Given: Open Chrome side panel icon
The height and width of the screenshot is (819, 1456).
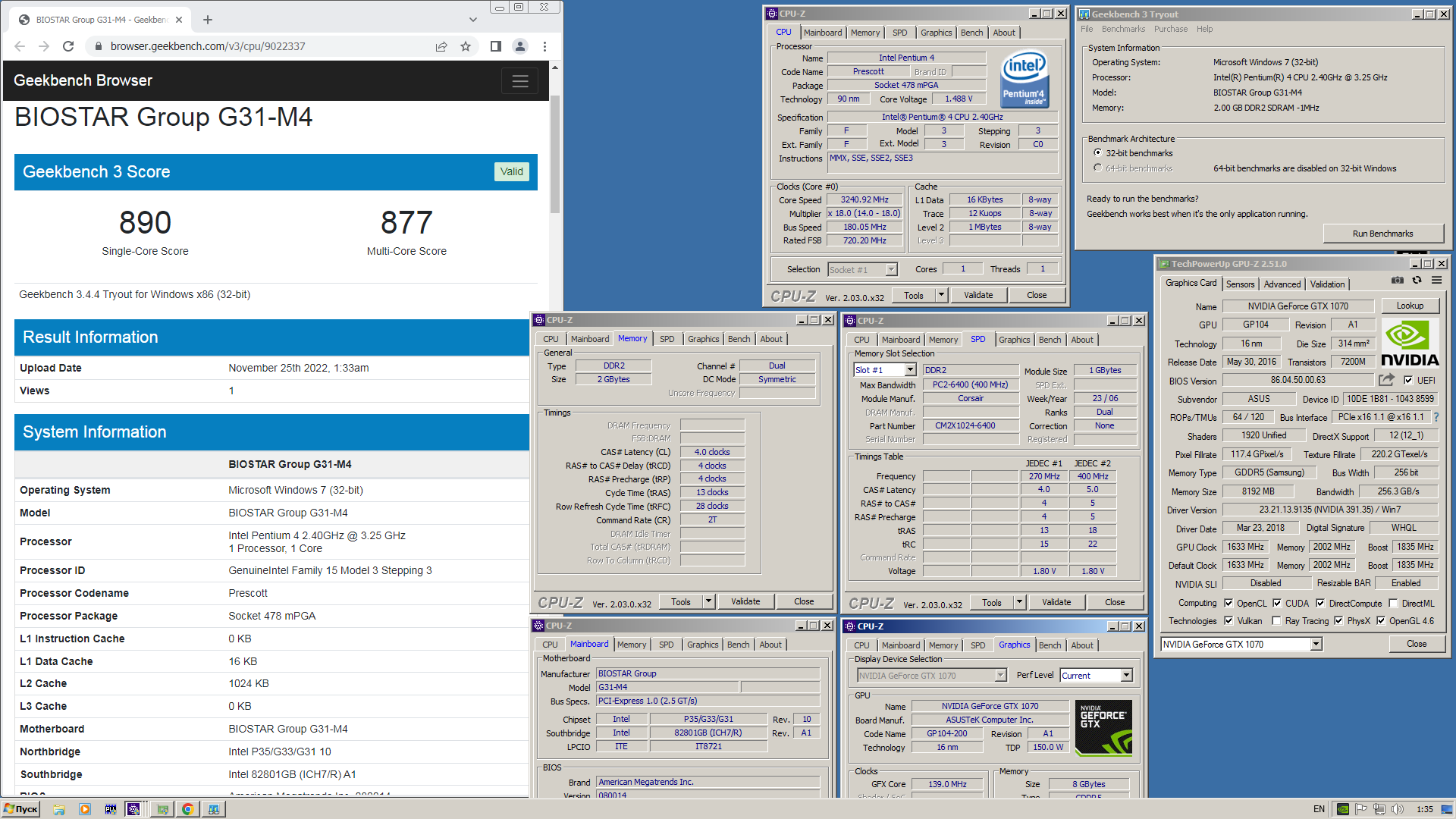Looking at the screenshot, I should pos(496,46).
